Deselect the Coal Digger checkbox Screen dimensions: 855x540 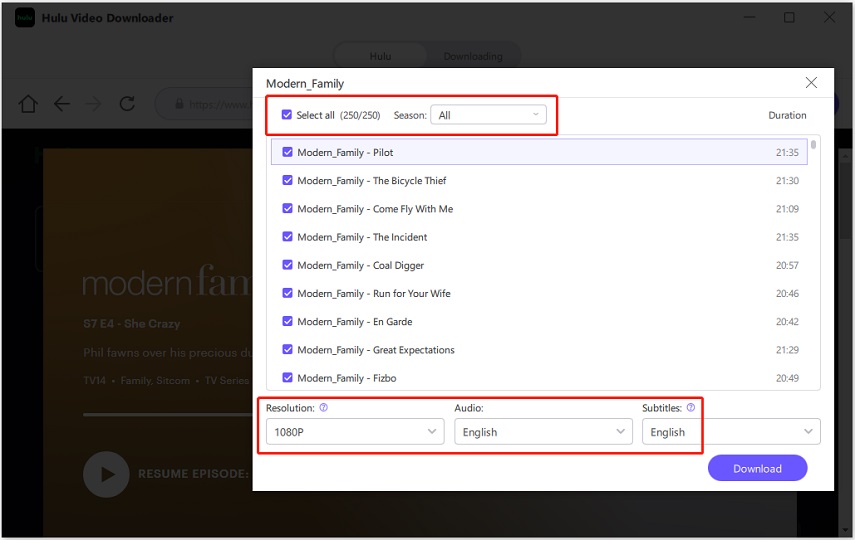click(287, 265)
